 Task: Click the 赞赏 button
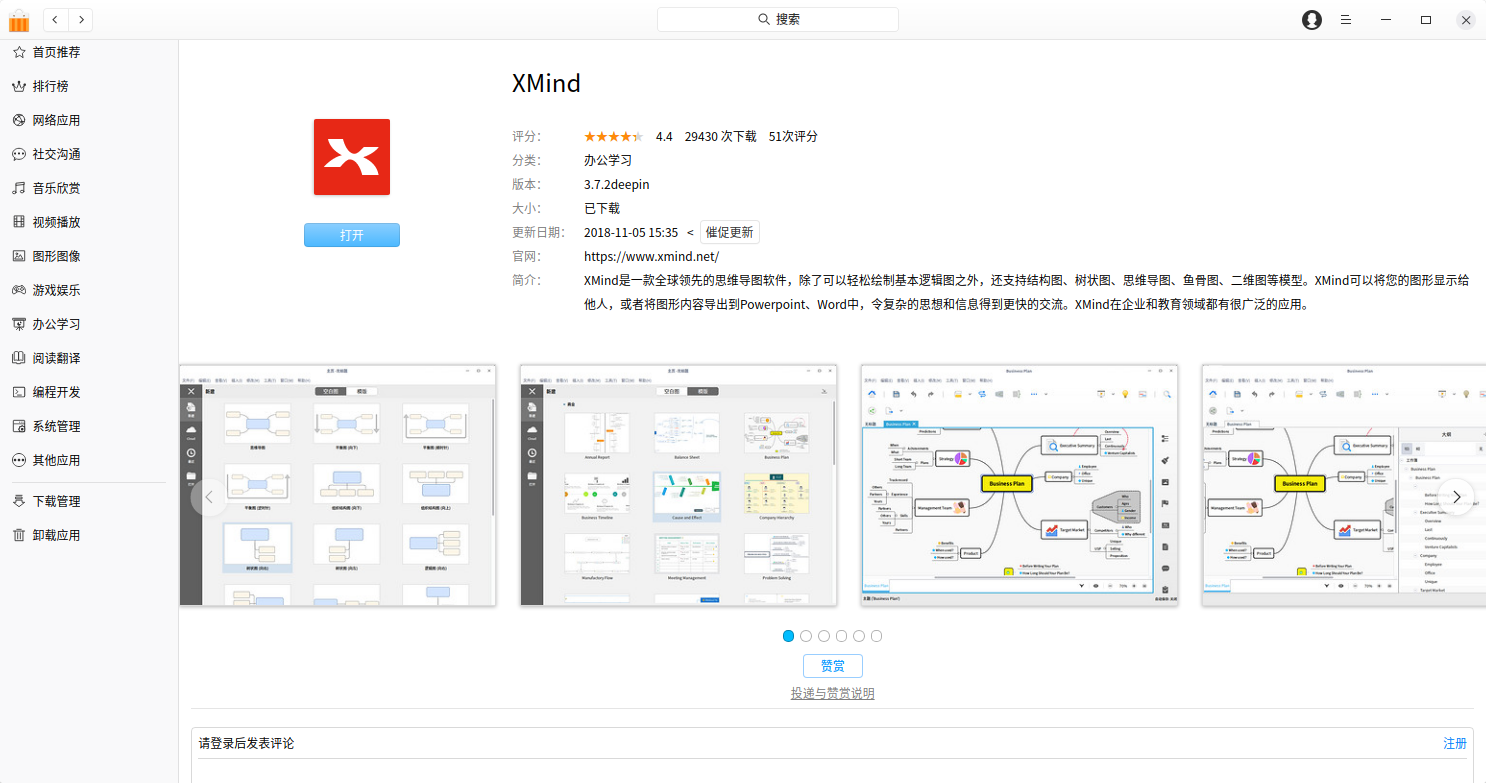[833, 666]
